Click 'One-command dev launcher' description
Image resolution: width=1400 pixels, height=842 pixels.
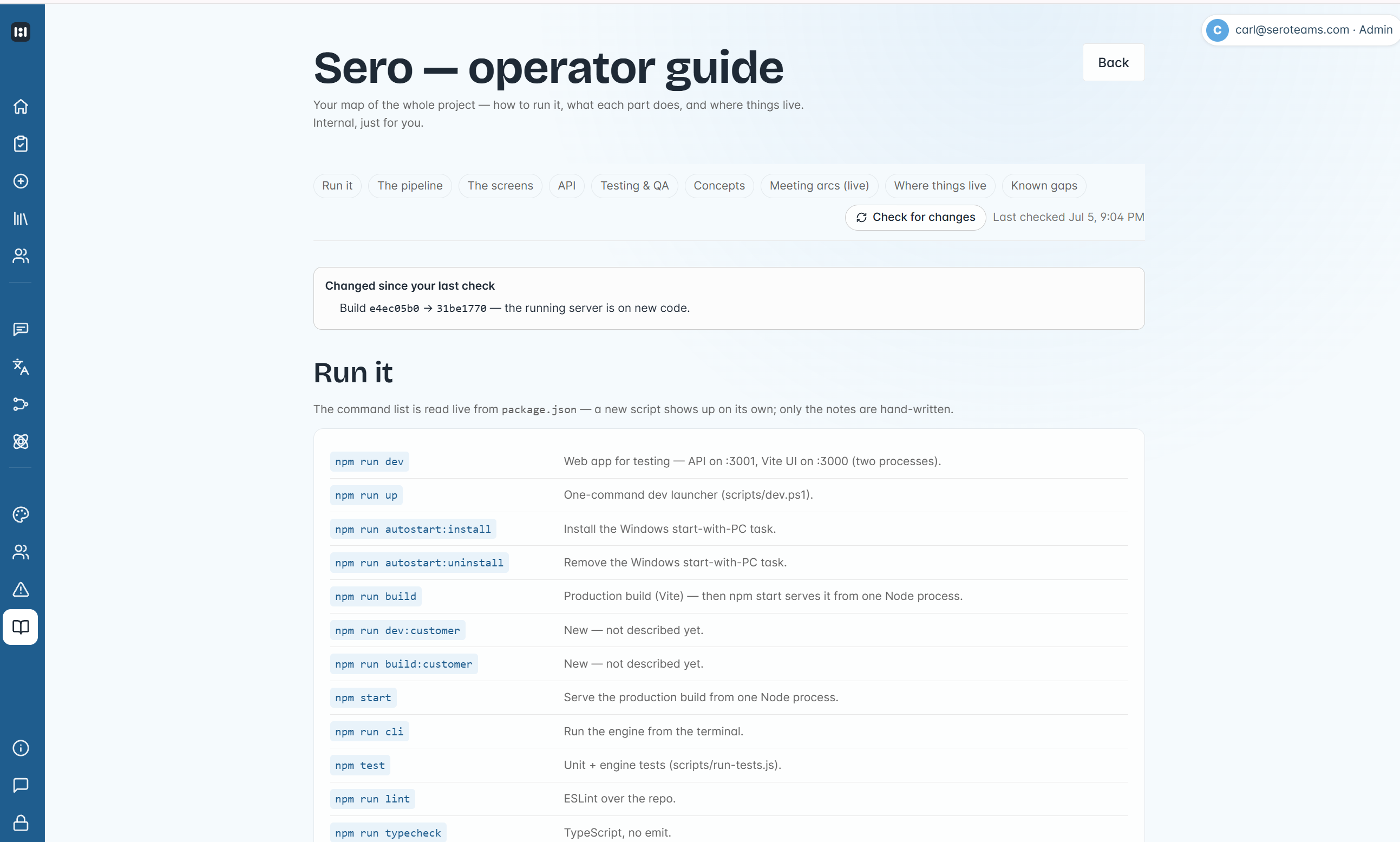688,495
